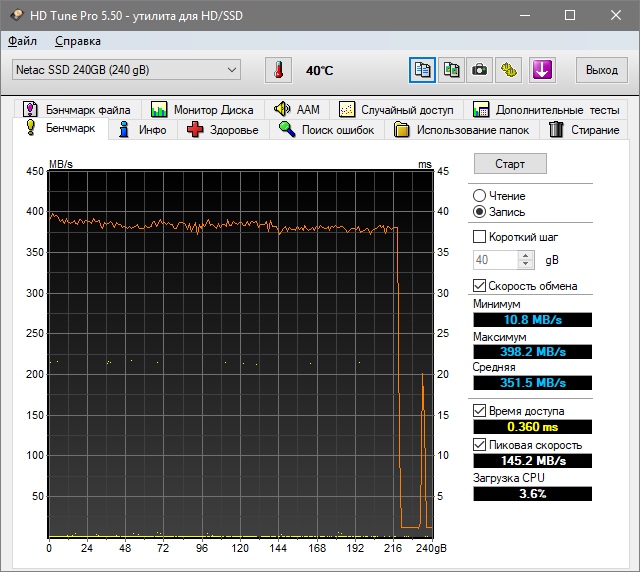Open the Дополнительные тесты tab
This screenshot has height=572, width=640.
tap(546, 109)
